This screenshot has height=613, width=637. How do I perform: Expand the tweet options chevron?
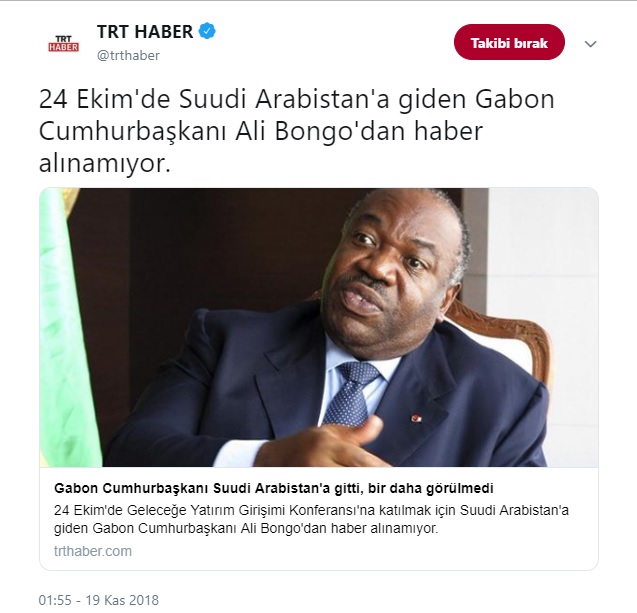click(590, 44)
